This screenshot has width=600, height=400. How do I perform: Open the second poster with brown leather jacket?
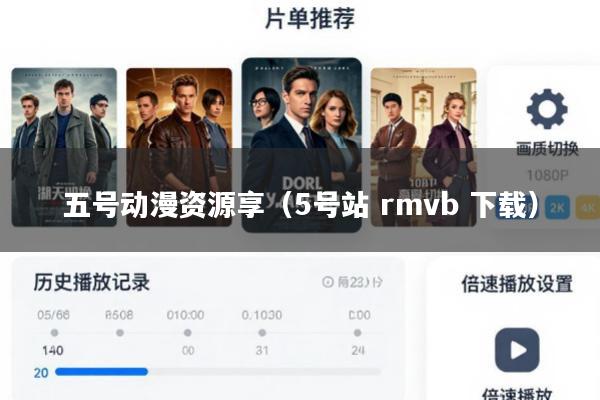coord(179,147)
